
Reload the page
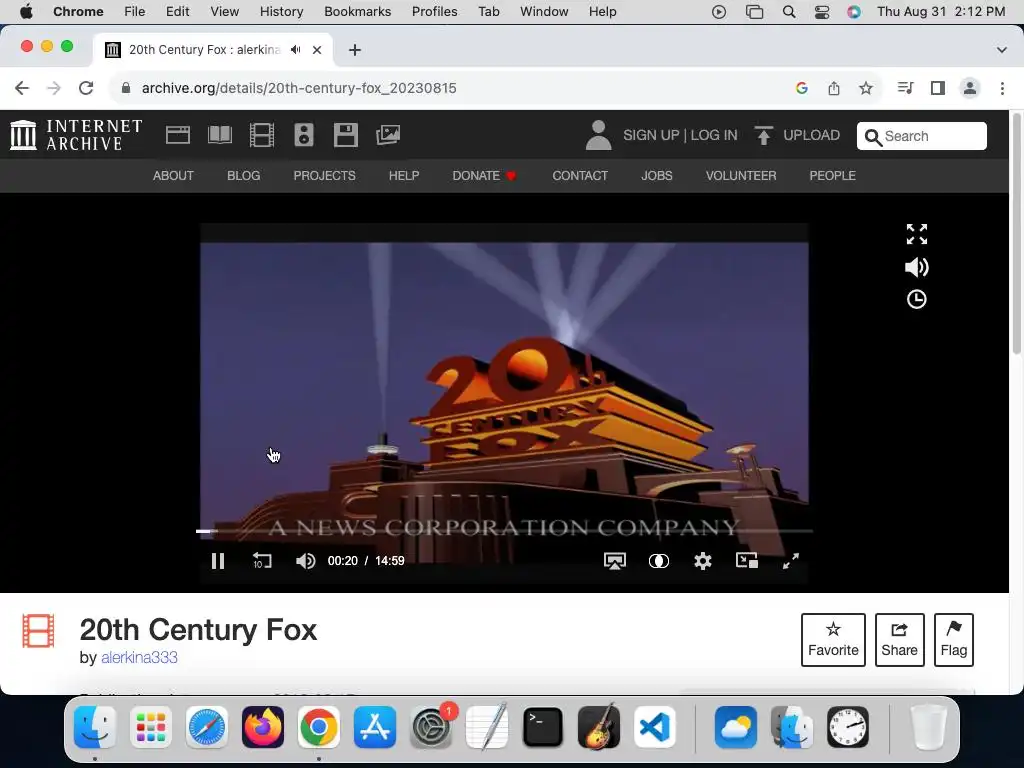click(86, 88)
